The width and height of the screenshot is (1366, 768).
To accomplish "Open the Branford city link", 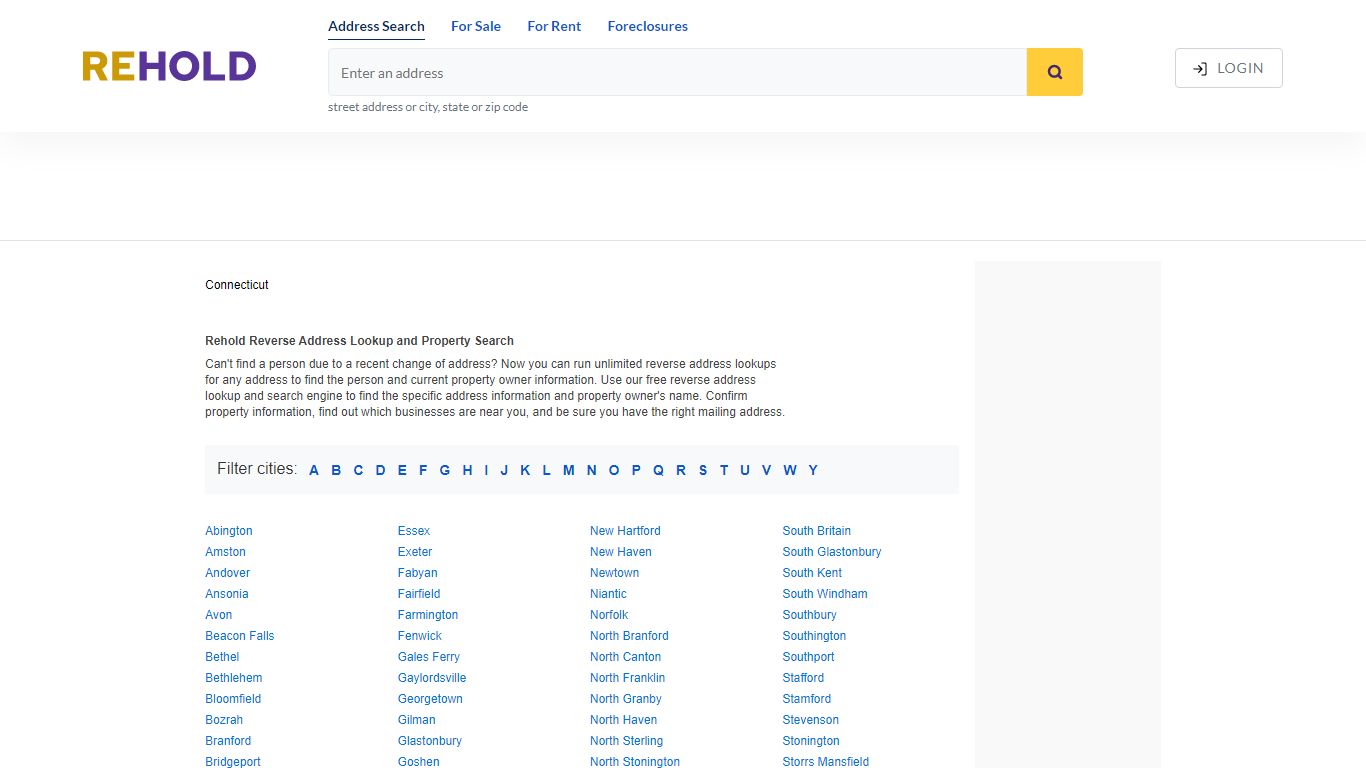I will (x=228, y=741).
